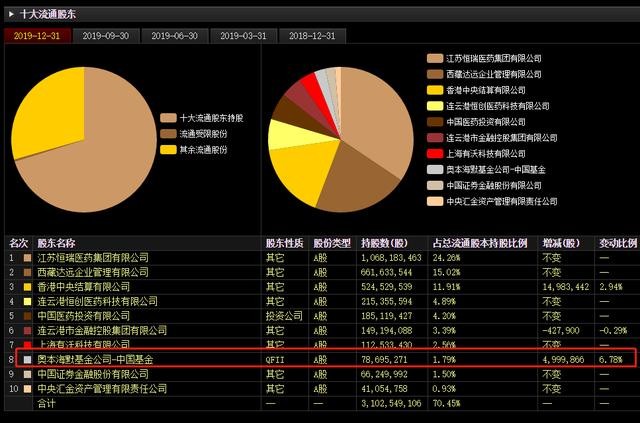Select table row 连云港市金融控股集团有限公司

pos(320,331)
